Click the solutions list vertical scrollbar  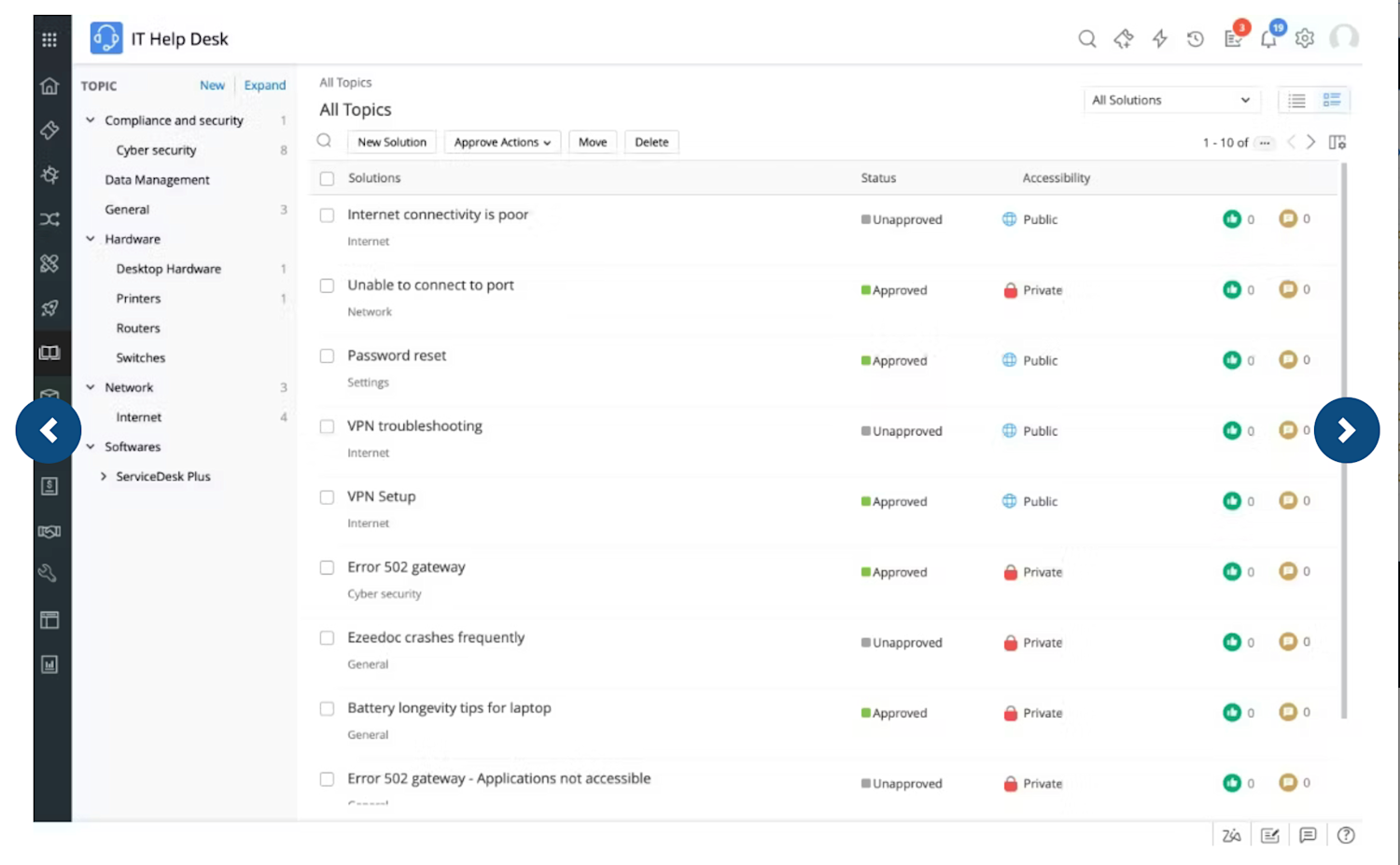point(1344,440)
